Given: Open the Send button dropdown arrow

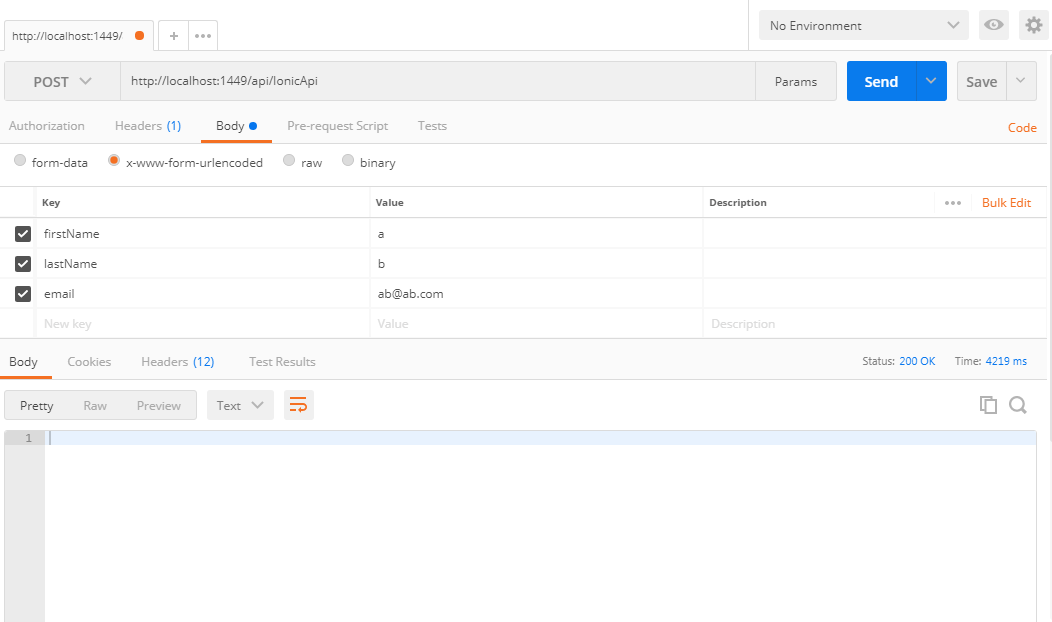Looking at the screenshot, I should click(x=932, y=81).
